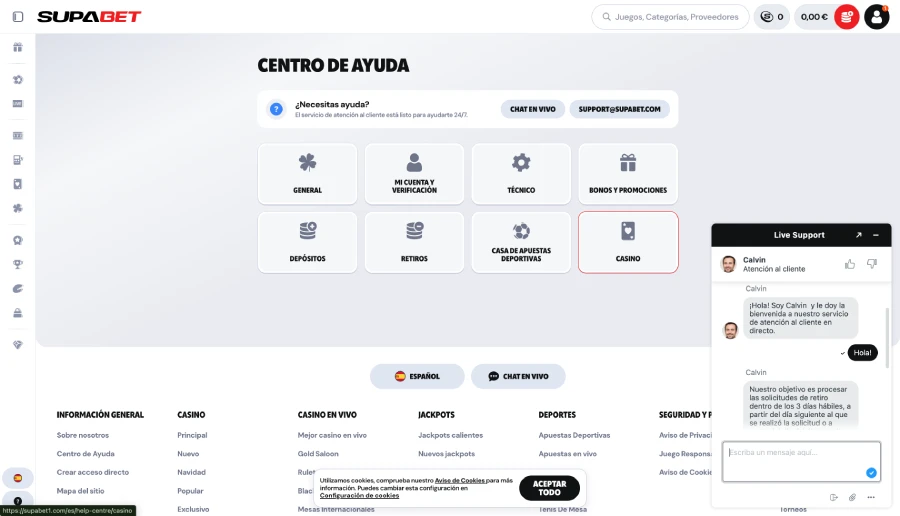This screenshot has width=900, height=516.
Task: Open the General help category
Action: pyautogui.click(x=308, y=174)
